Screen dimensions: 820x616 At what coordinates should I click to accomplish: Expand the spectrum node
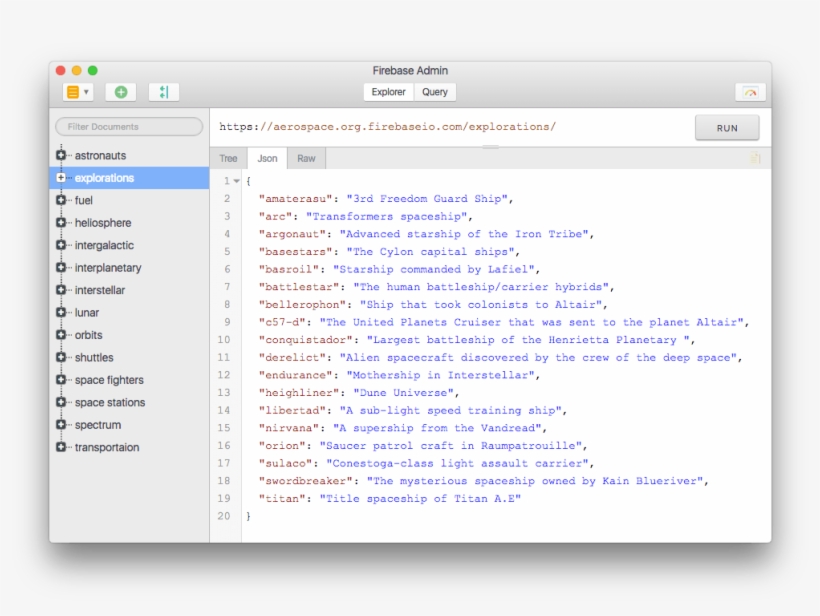tap(61, 425)
